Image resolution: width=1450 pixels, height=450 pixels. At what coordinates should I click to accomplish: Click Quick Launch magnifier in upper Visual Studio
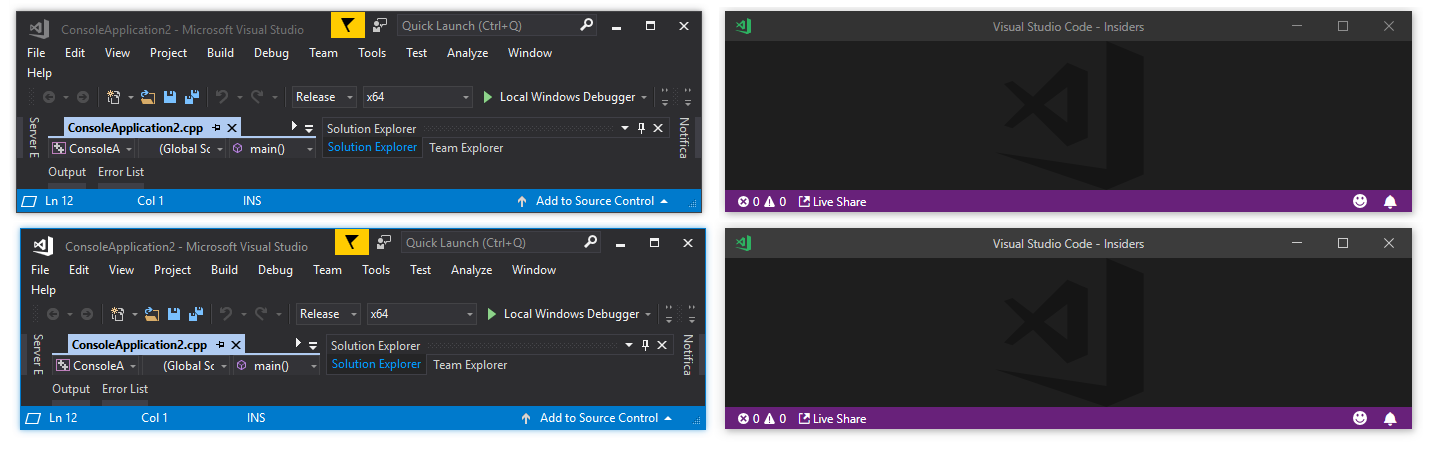coord(587,25)
